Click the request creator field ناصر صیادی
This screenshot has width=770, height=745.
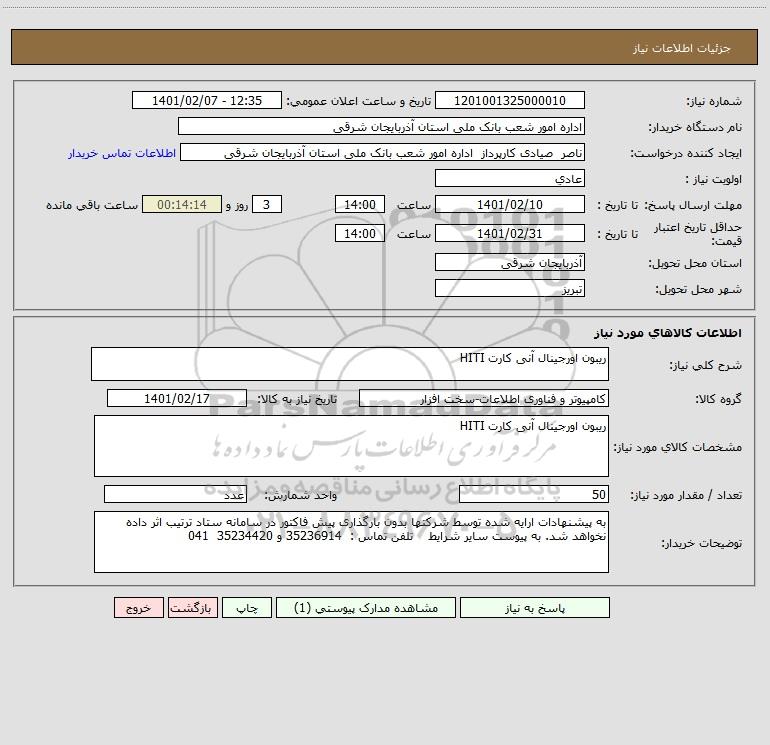tap(383, 153)
